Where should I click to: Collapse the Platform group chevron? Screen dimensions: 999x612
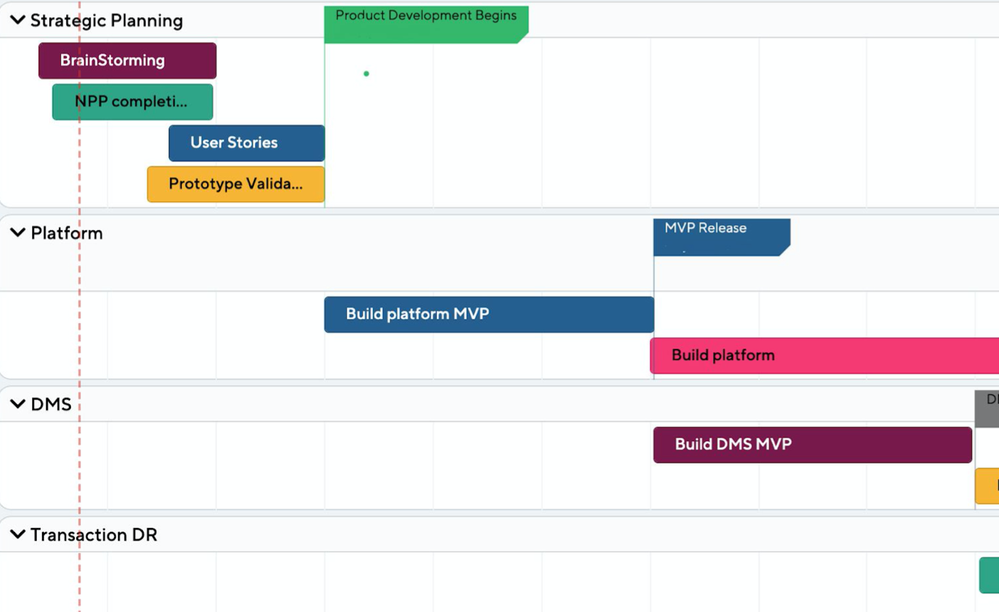point(17,233)
